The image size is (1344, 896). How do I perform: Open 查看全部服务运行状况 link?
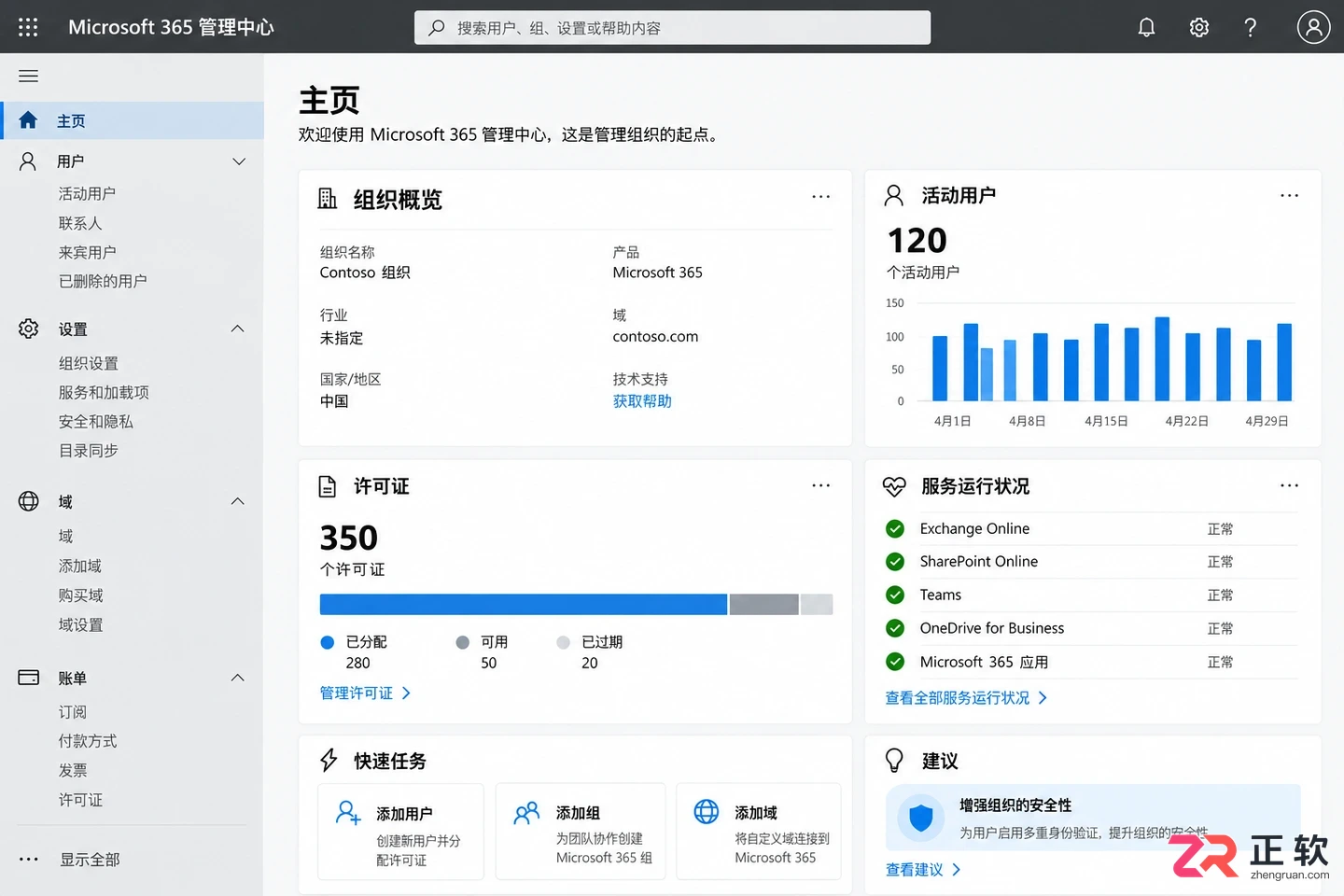click(966, 698)
